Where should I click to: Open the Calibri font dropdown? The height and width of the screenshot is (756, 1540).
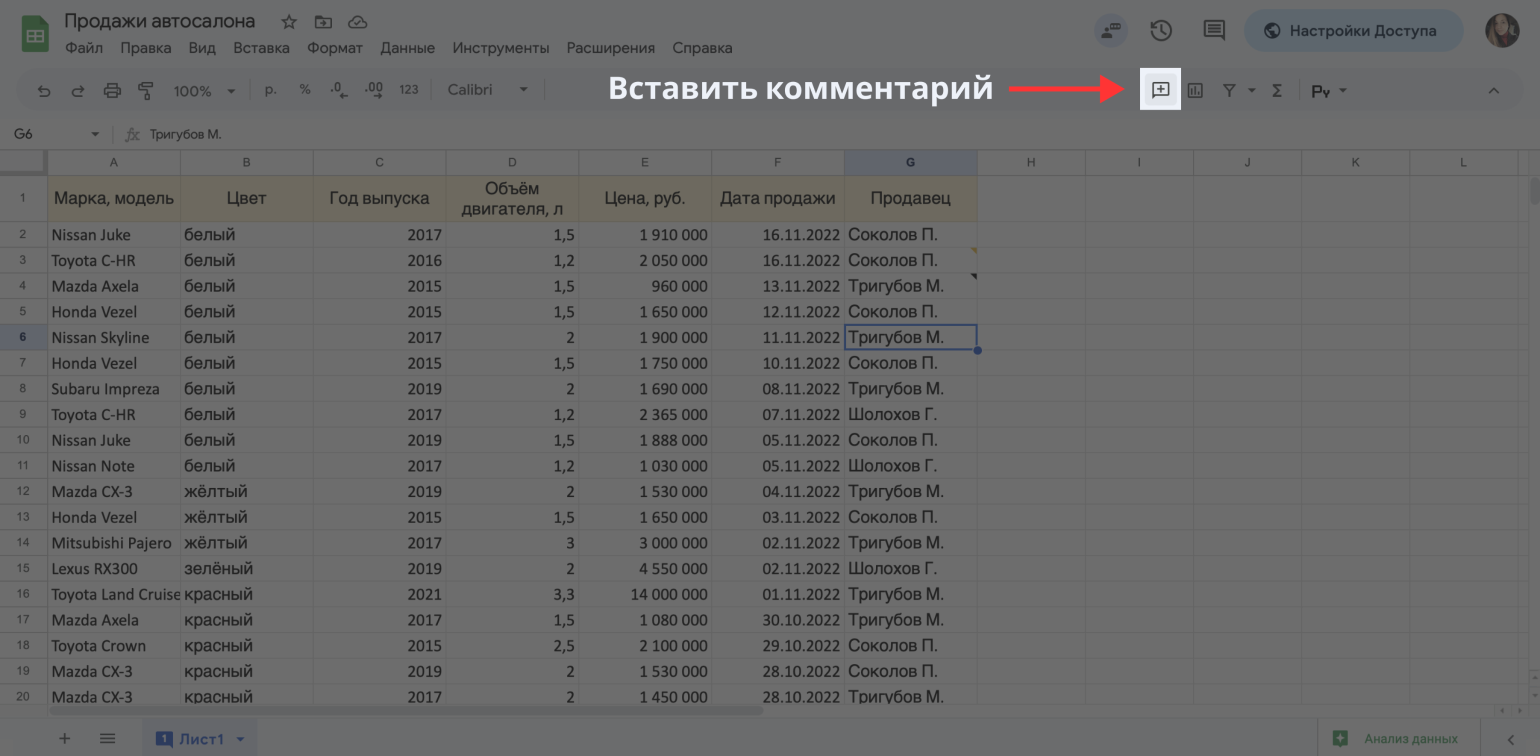tap(488, 90)
